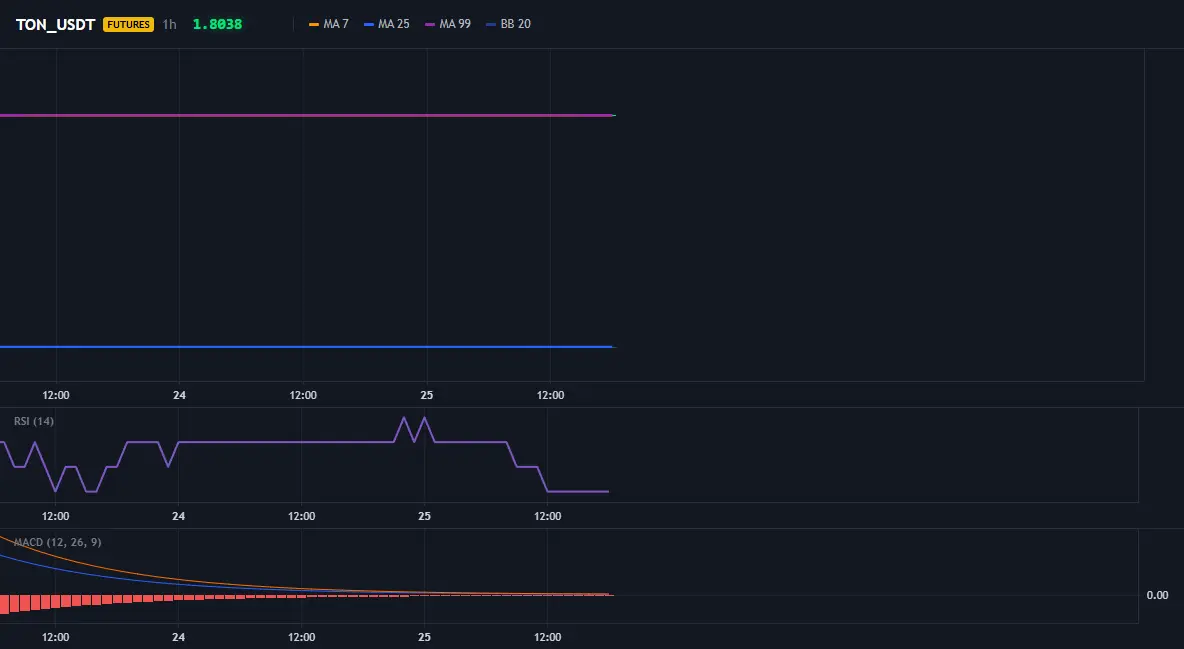Toggle the BB 20 indicator legend
Screen dimensions: 1184x649
(x=508, y=24)
